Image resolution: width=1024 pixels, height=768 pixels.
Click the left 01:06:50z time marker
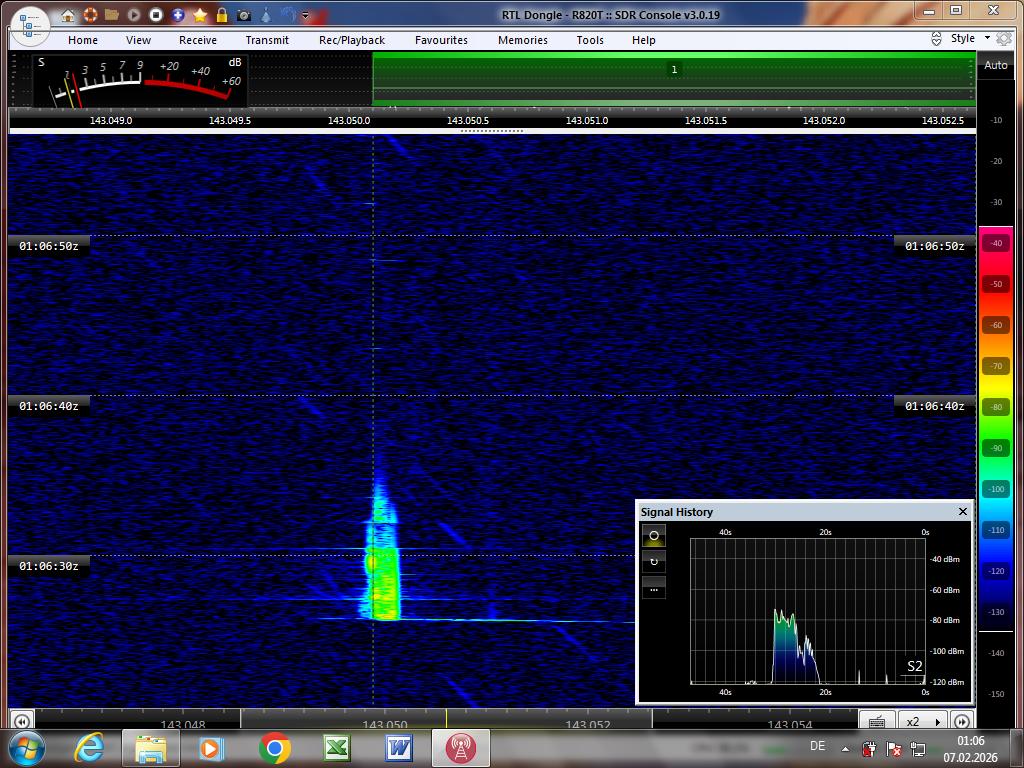click(x=48, y=246)
